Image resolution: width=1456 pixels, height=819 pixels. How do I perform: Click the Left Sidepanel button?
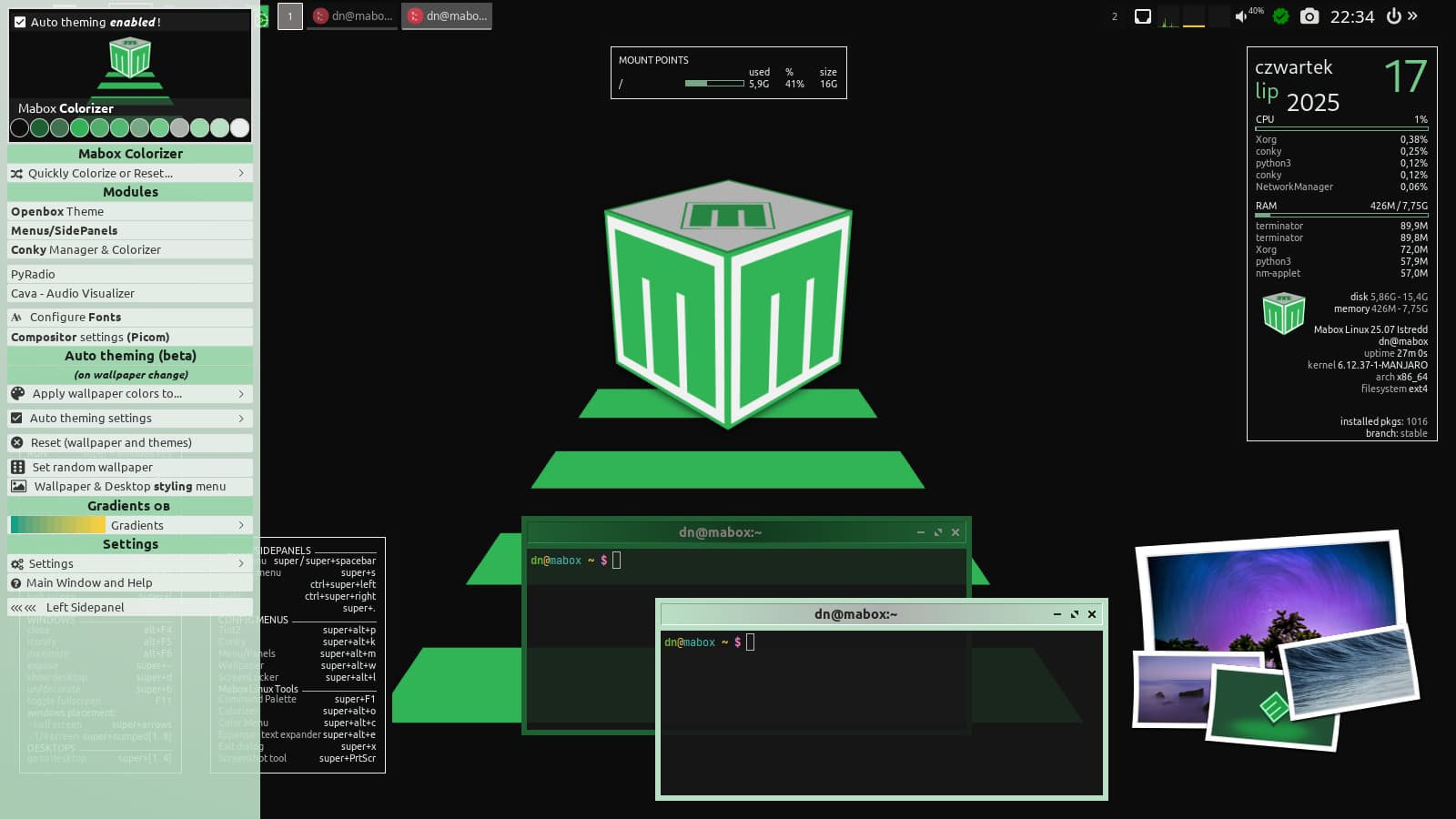[130, 607]
